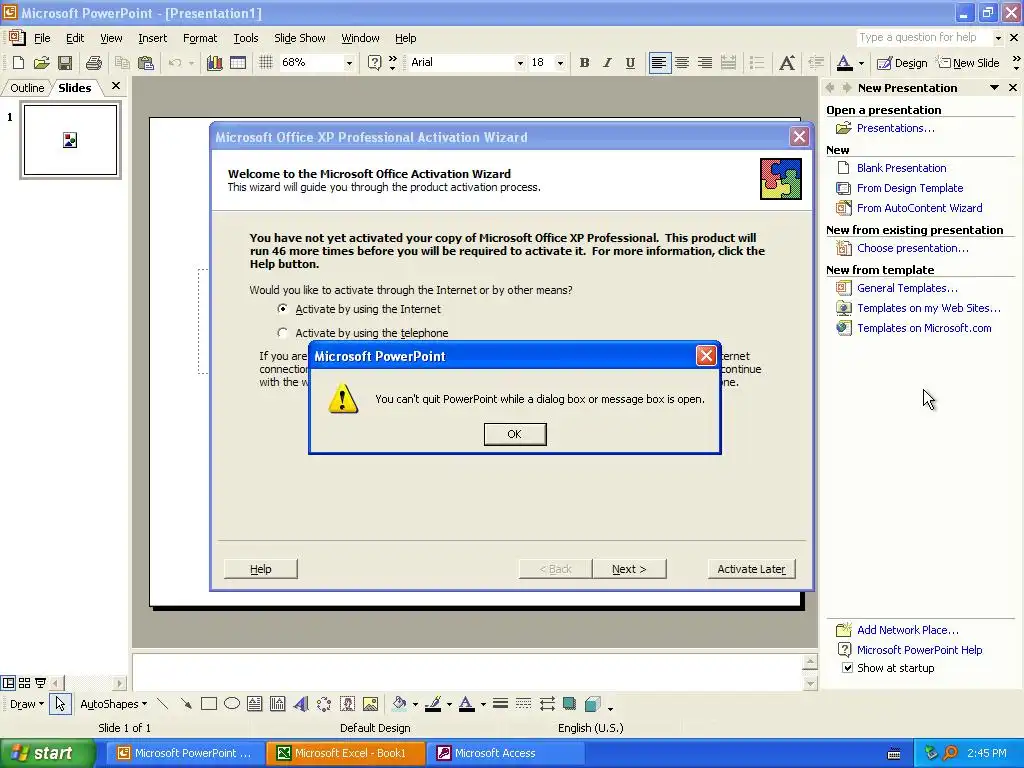Click the Insert Picture icon on Drawing toolbar
The image size is (1024, 768).
370,704
